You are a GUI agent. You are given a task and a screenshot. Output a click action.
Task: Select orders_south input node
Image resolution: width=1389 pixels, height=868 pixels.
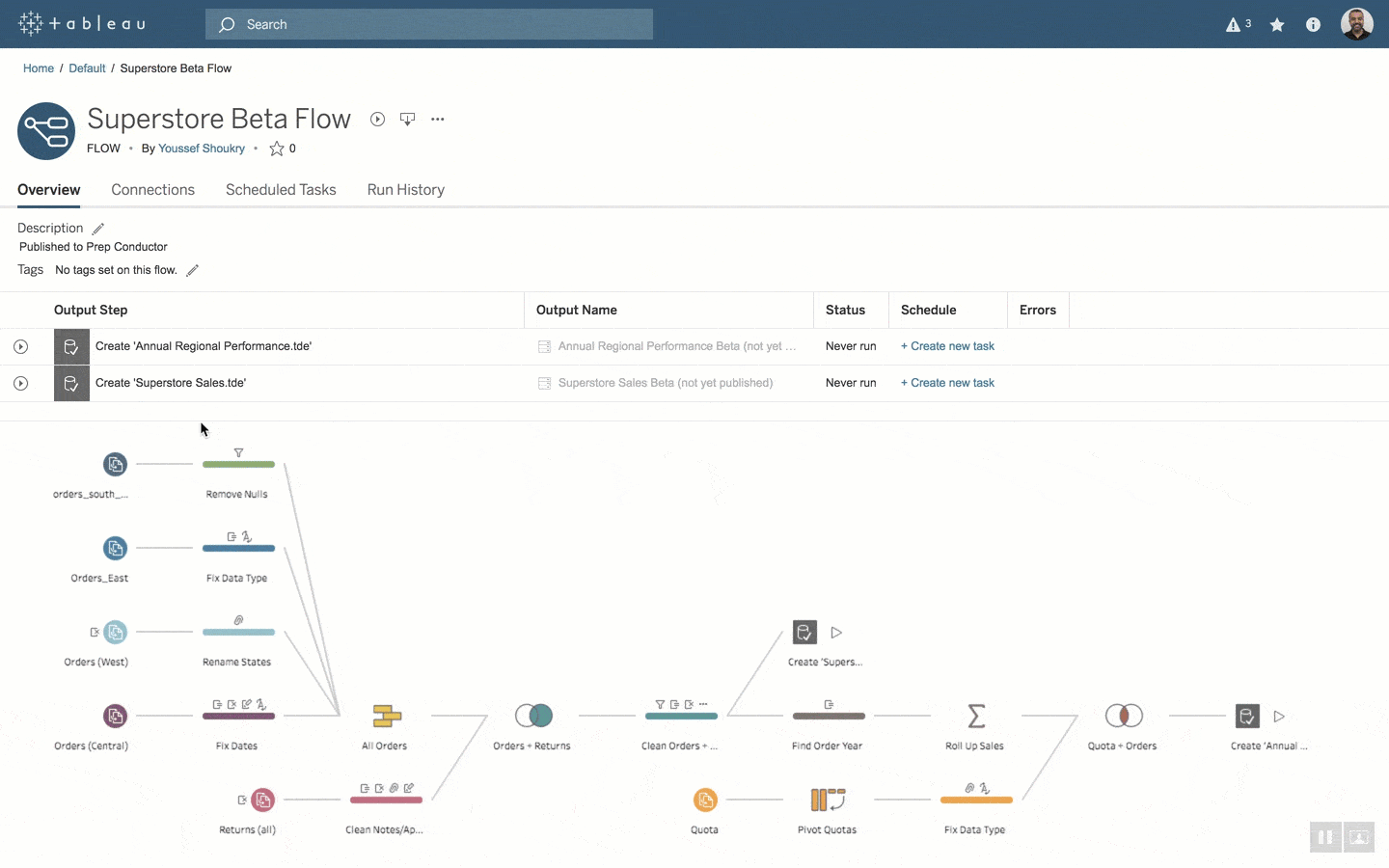(x=115, y=464)
